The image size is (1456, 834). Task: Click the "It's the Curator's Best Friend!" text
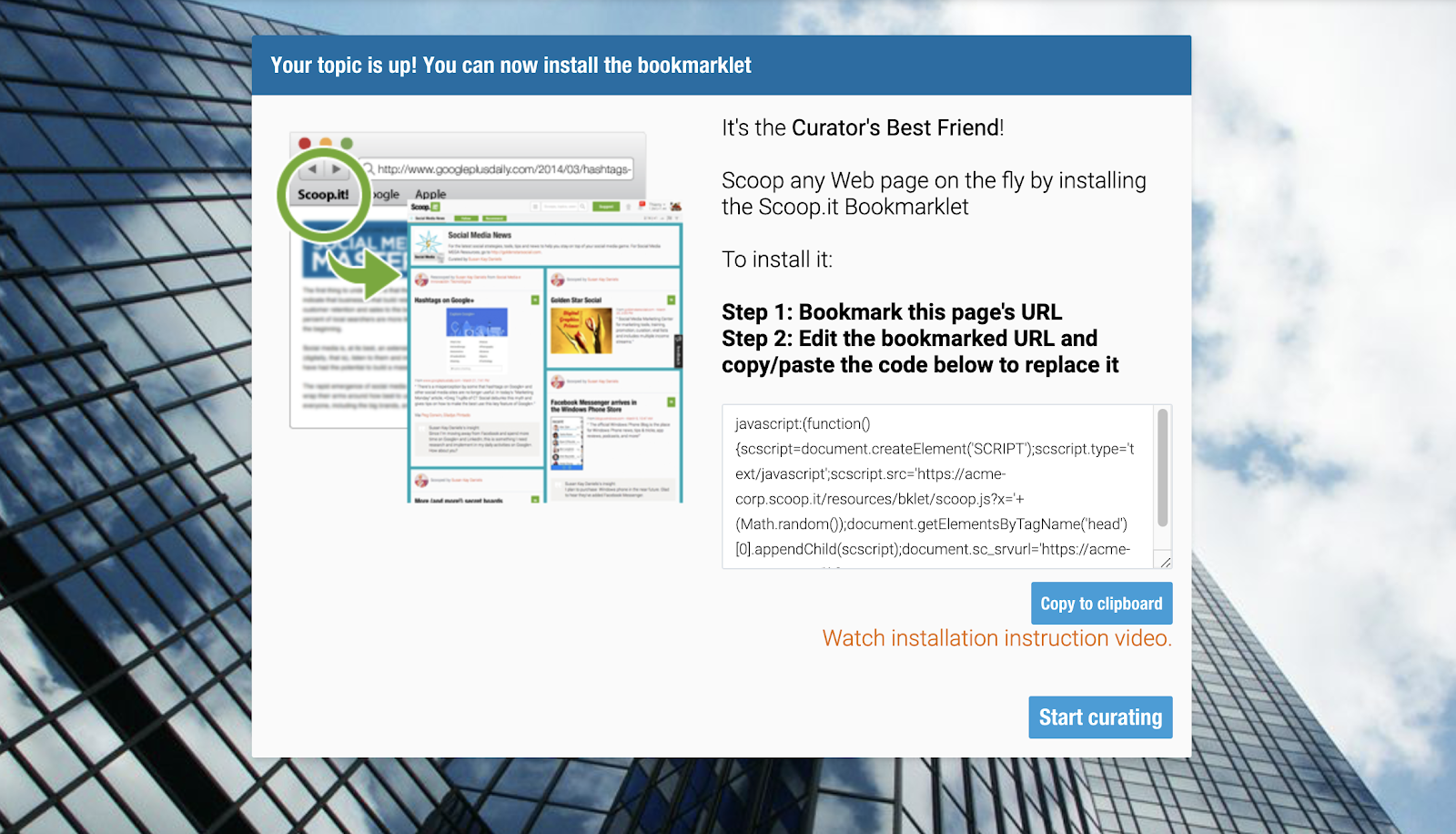[x=863, y=127]
